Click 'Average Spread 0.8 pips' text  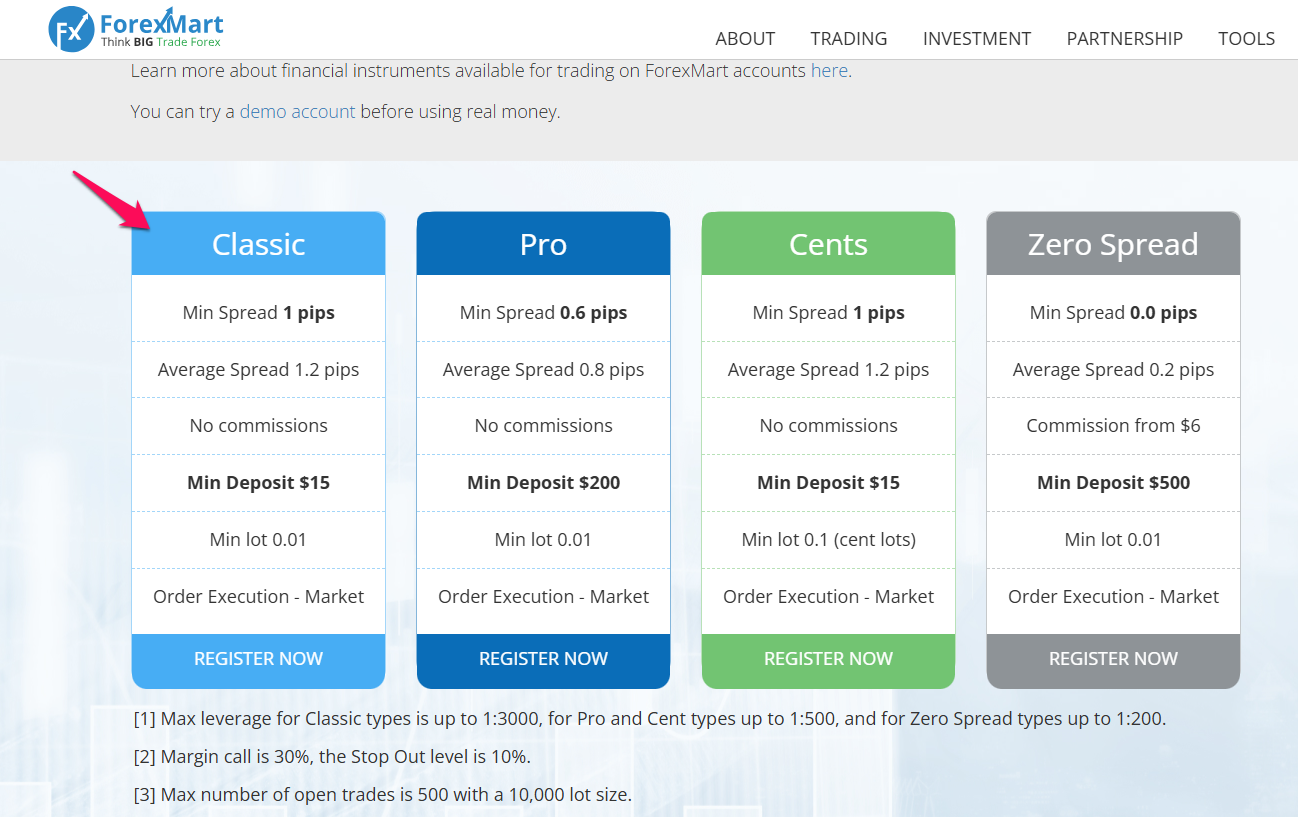(543, 370)
